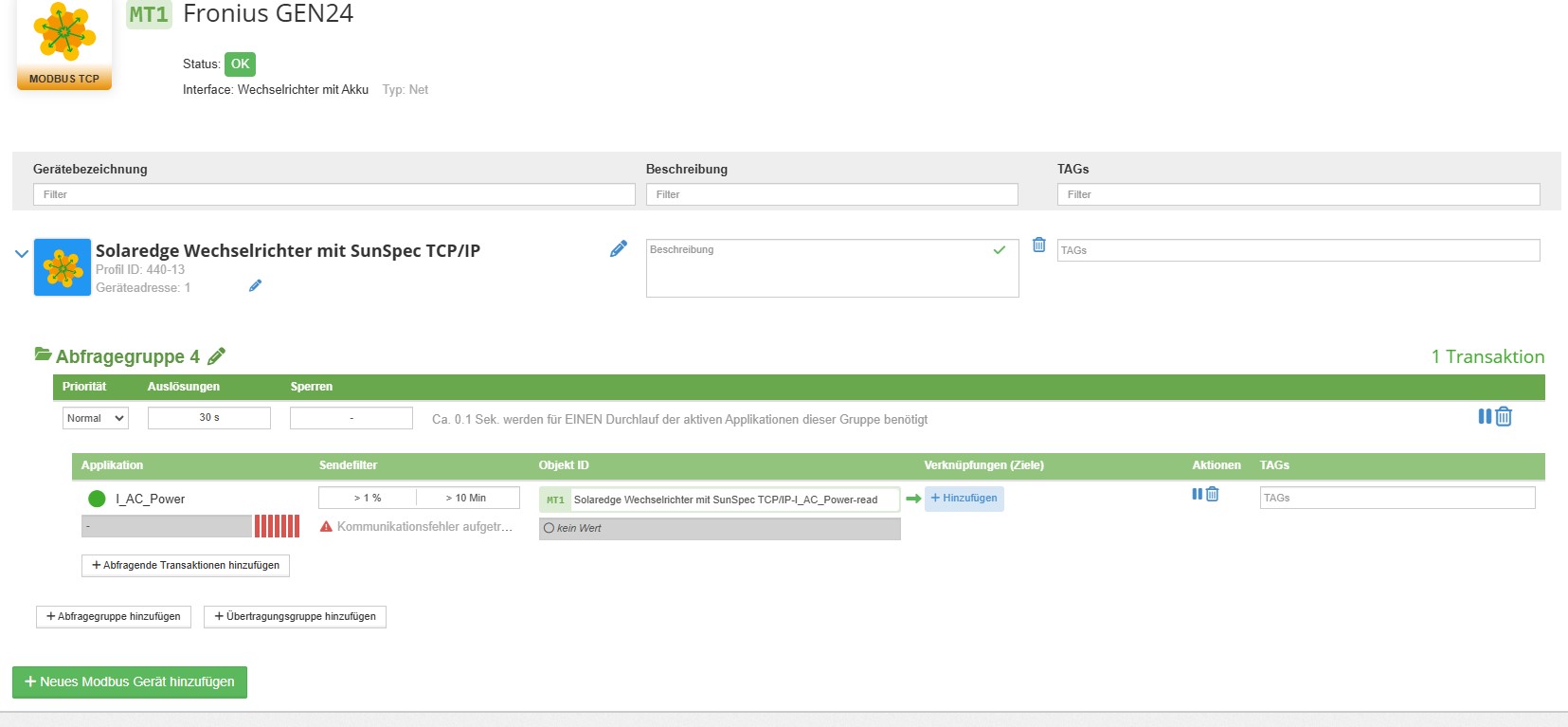This screenshot has width=1568, height=727.
Task: Collapse the Solaredge device row chevron
Action: coord(21,253)
